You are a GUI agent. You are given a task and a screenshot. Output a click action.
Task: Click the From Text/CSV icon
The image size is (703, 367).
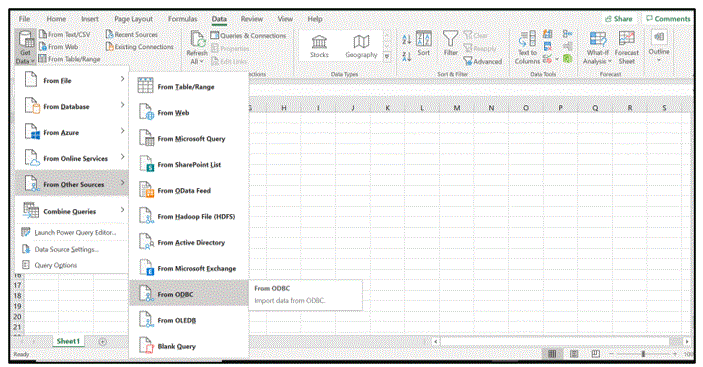pos(43,34)
